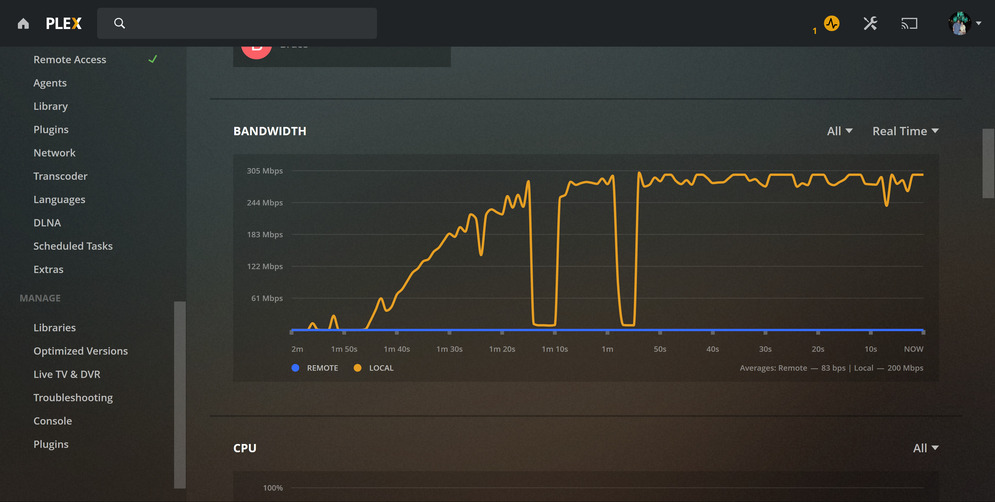This screenshot has width=995, height=502.
Task: Open Optimized Versions
Action: coord(81,351)
